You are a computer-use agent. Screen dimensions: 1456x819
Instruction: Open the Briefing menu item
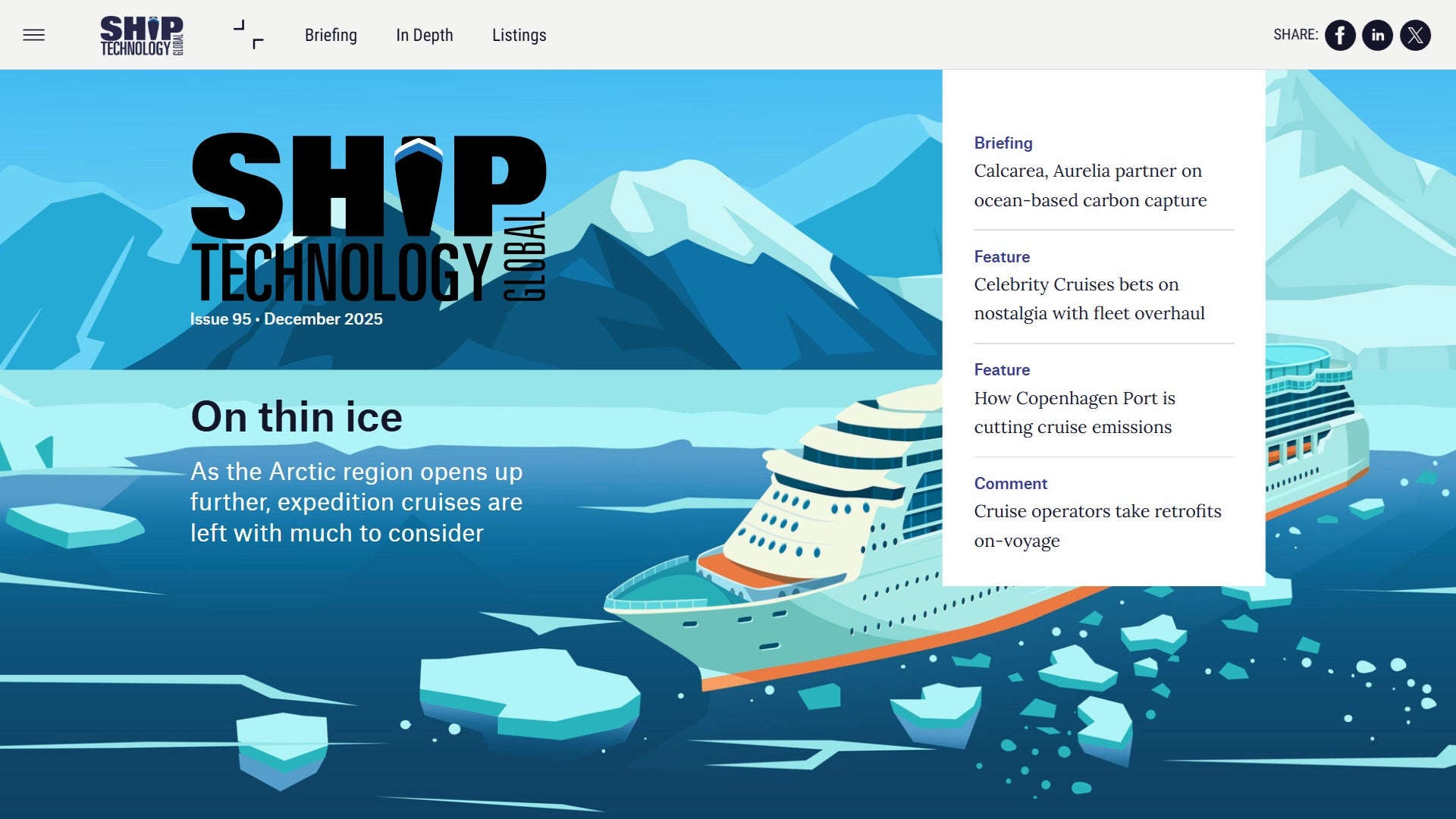(x=331, y=35)
